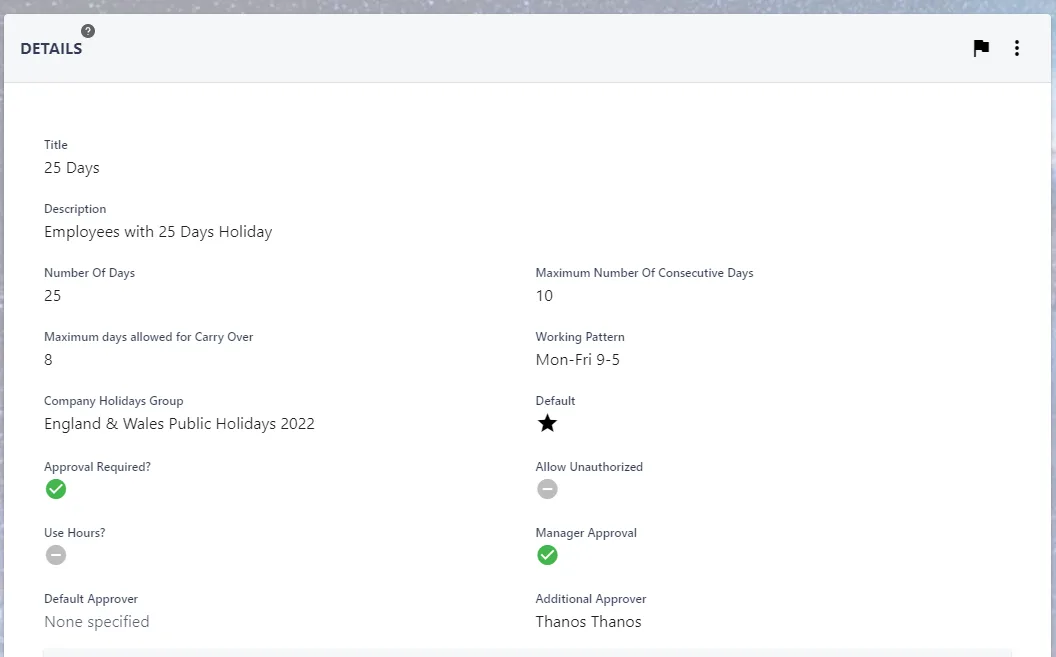This screenshot has height=657, width=1056.
Task: Click the 'Approval Required?' label
Action: pos(98,466)
